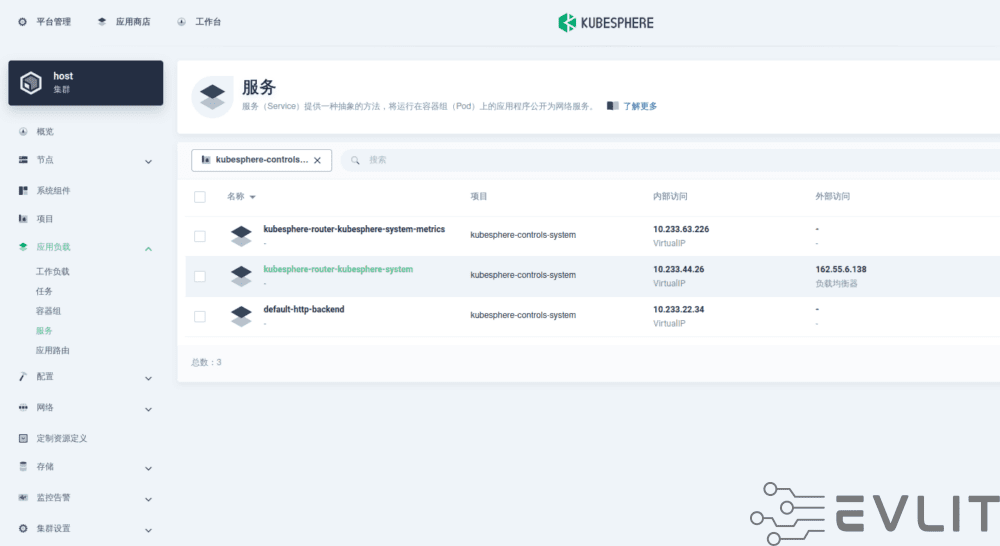Open 应用路由 in the sidebar
Image resolution: width=1000 pixels, height=546 pixels.
(x=52, y=350)
